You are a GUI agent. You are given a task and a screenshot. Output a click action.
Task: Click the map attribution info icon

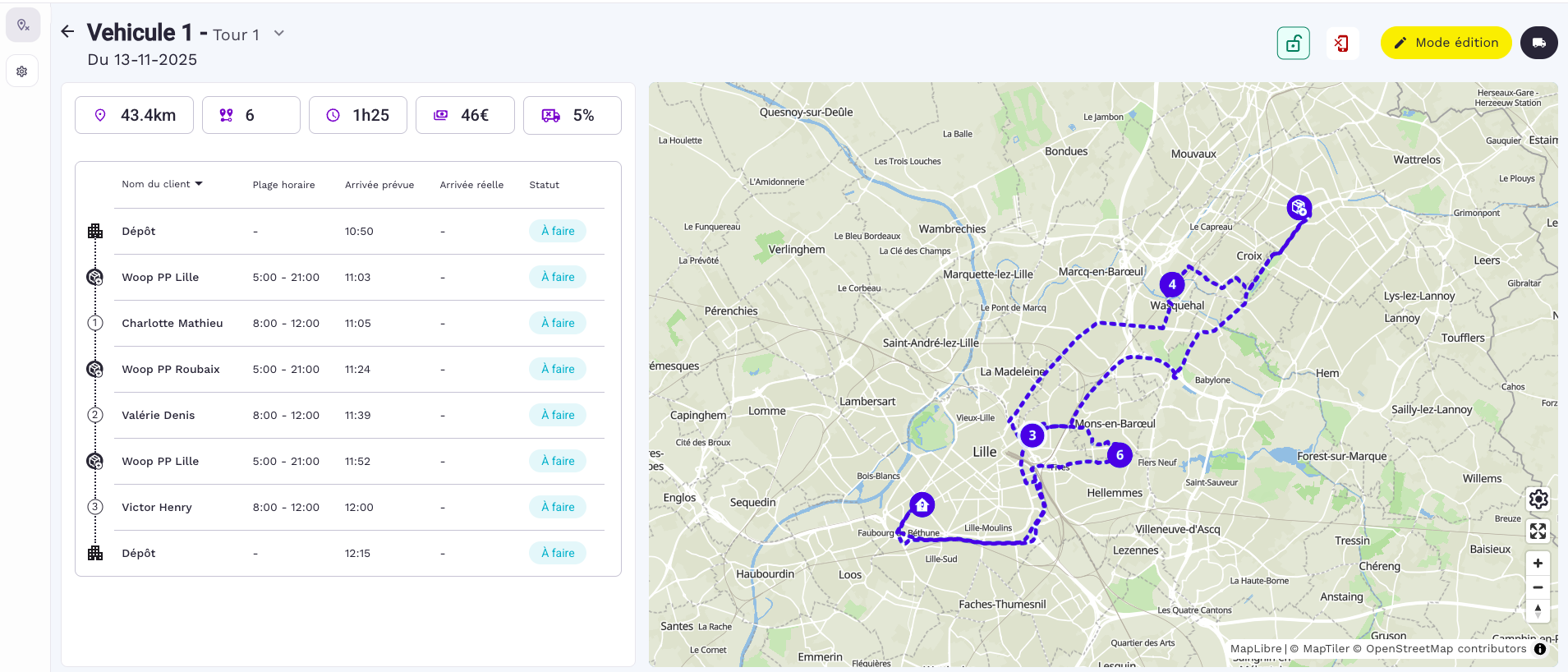(x=1540, y=649)
